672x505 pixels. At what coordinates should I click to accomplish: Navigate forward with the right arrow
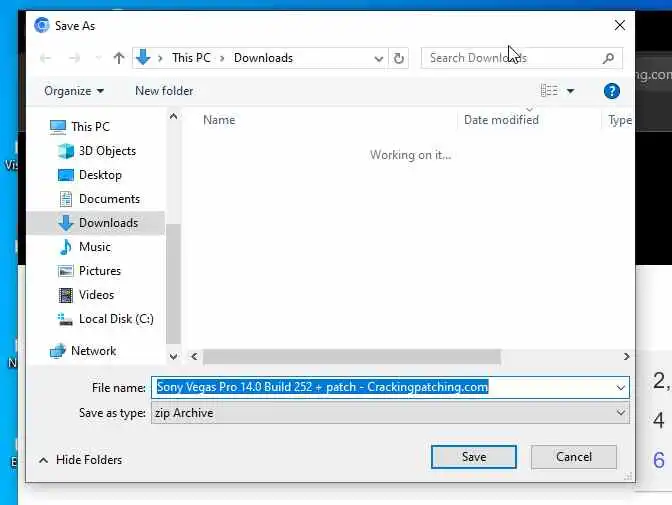tap(74, 58)
